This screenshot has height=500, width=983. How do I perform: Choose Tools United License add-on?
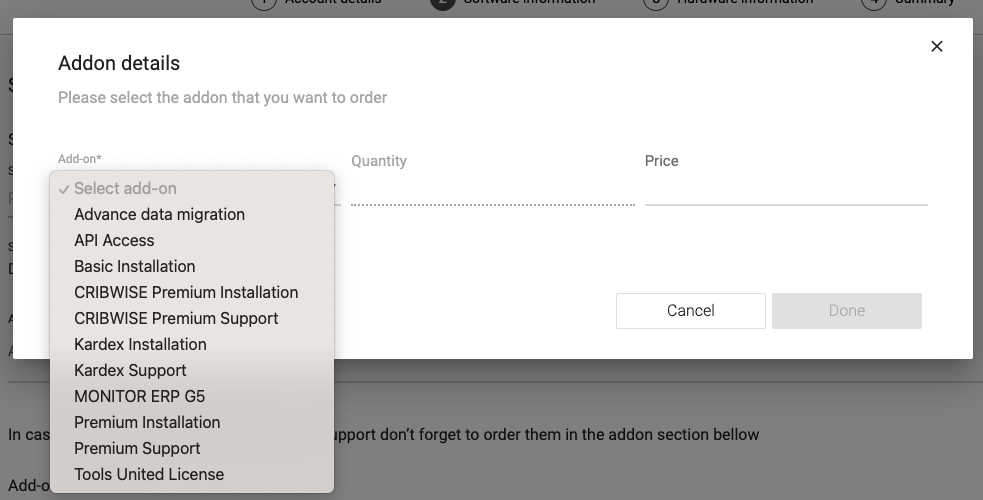click(149, 474)
